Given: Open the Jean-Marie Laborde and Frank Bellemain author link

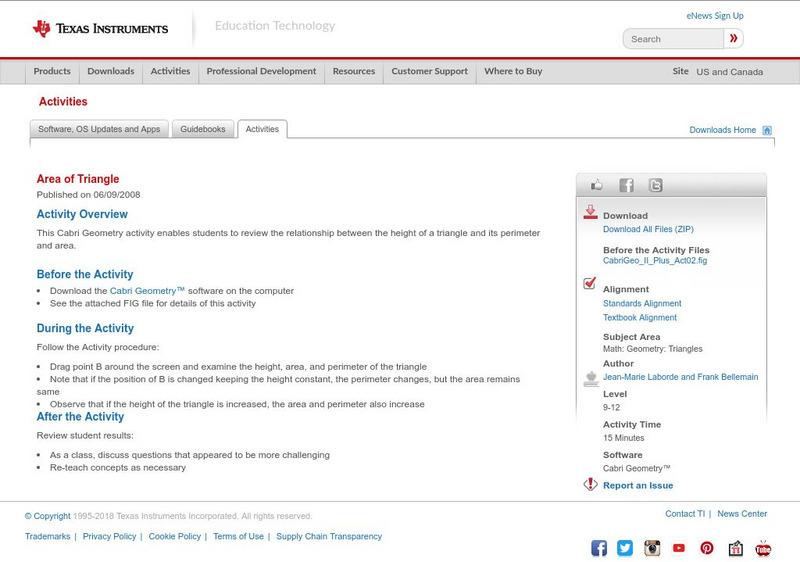Looking at the screenshot, I should 680,377.
